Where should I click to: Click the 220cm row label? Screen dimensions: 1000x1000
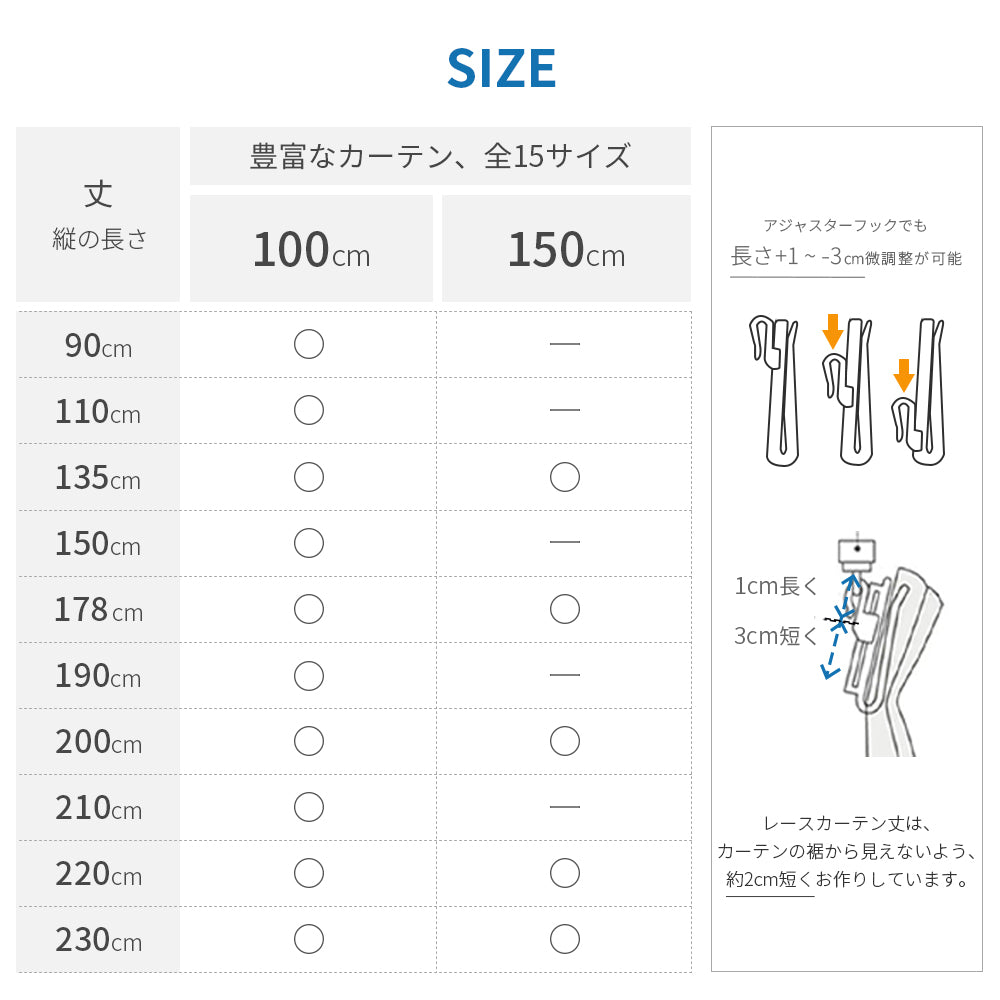tap(98, 874)
